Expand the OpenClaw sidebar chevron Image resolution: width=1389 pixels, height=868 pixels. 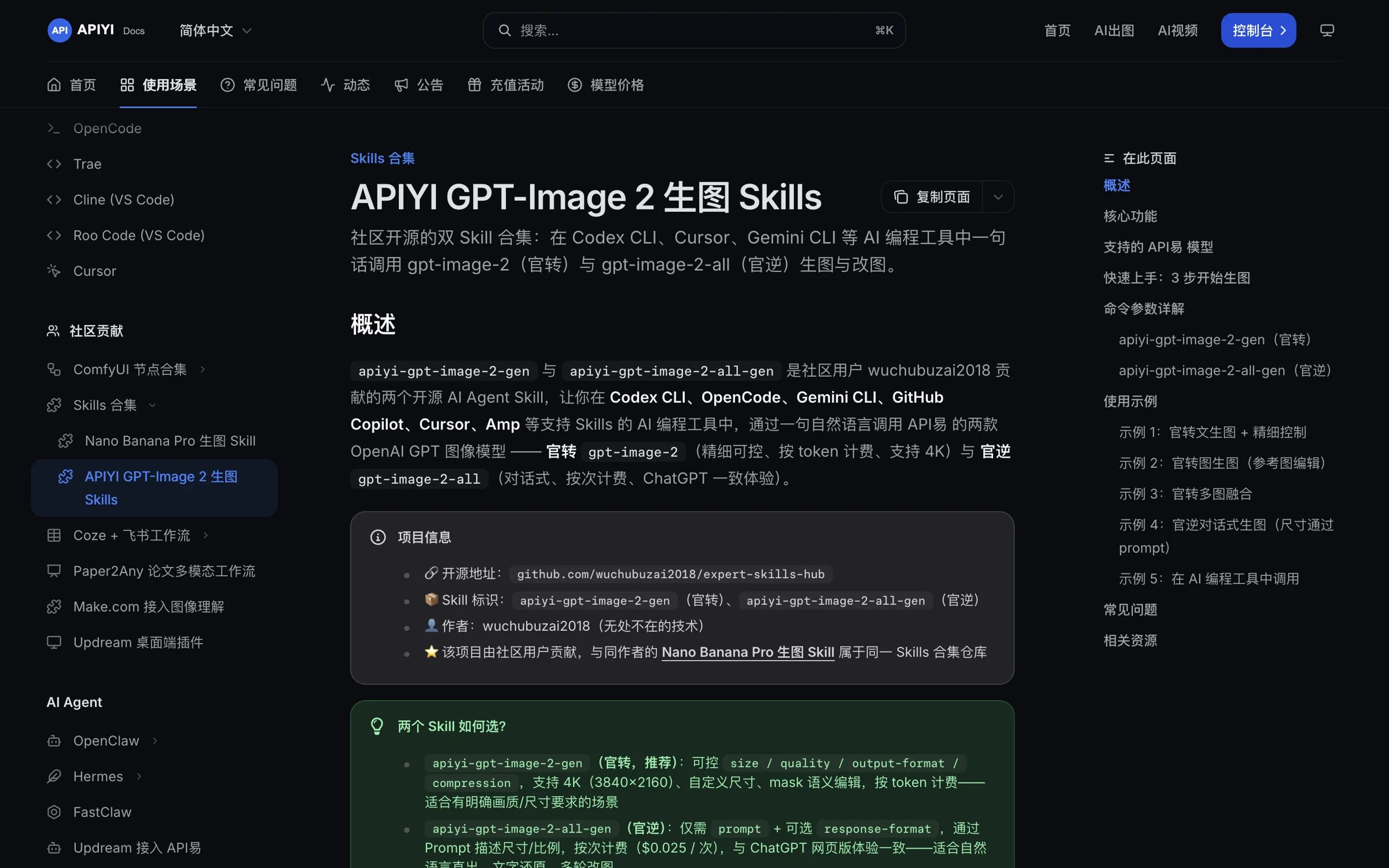(155, 741)
